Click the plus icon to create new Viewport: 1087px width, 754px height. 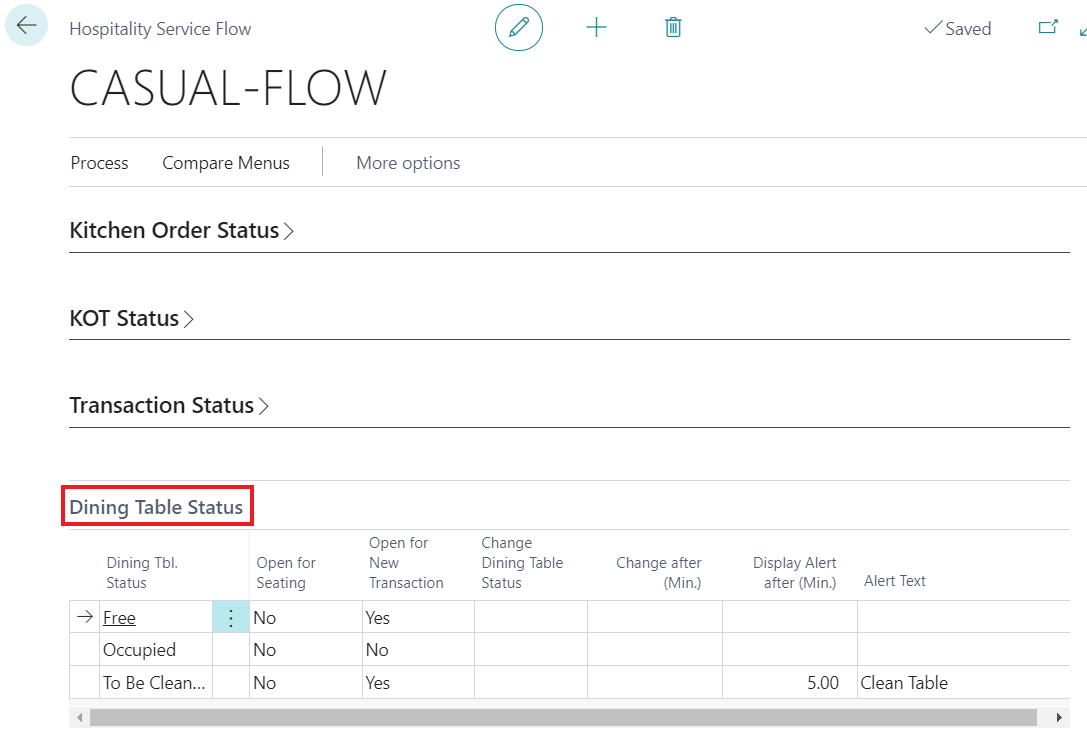coord(596,28)
